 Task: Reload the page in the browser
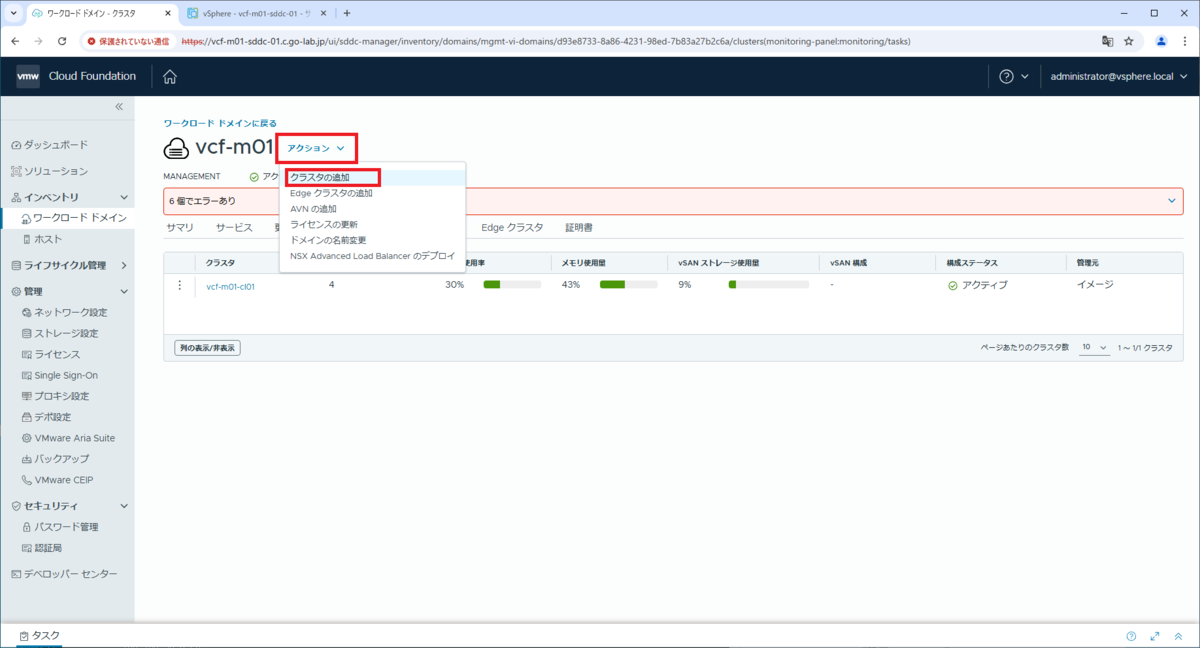[x=62, y=41]
